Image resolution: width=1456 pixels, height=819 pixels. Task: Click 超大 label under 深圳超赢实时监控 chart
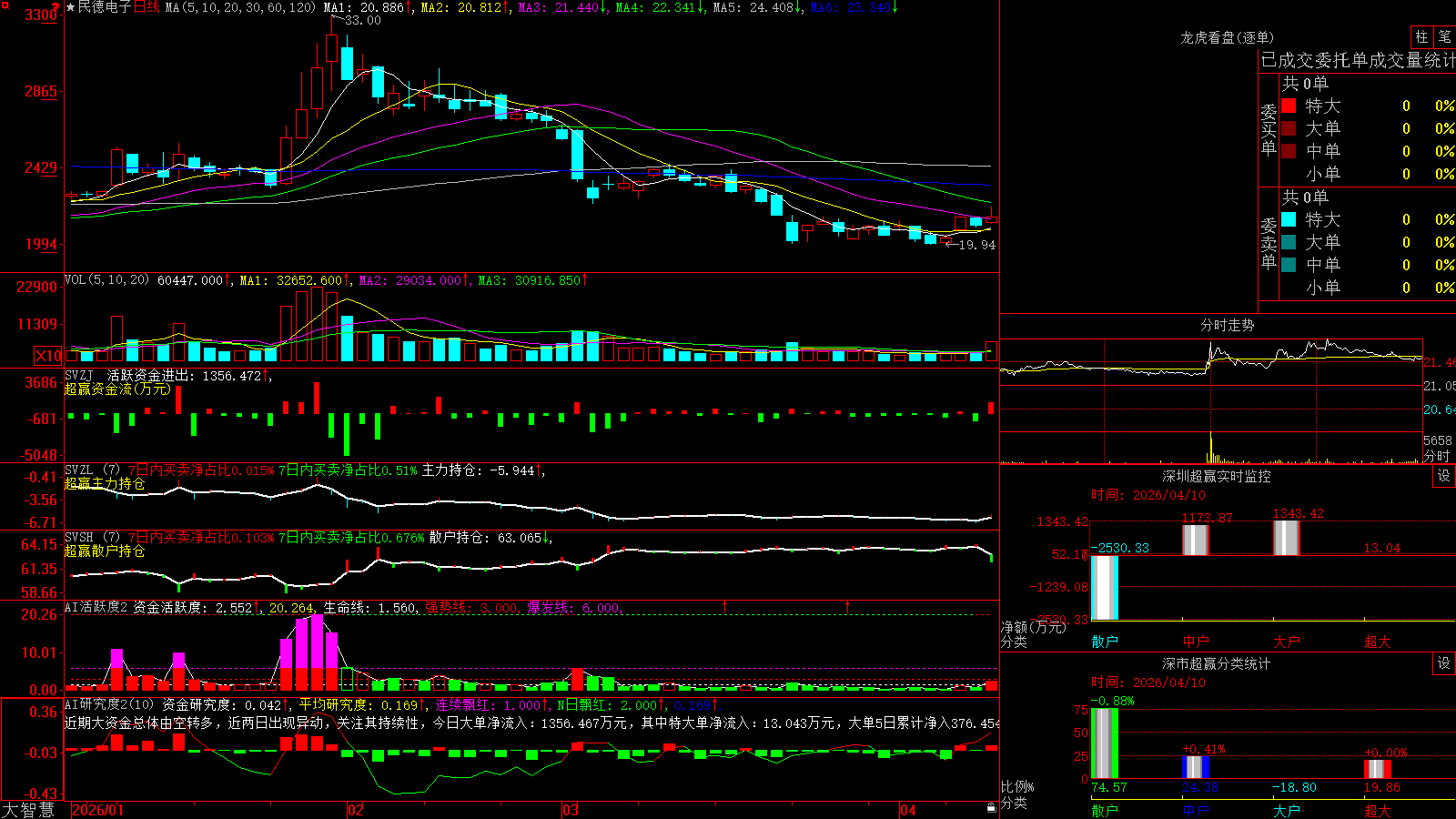tap(1378, 642)
